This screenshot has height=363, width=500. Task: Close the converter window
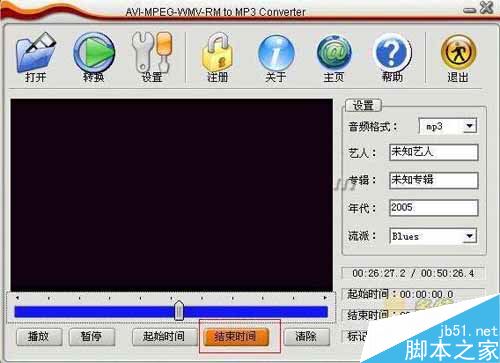(x=487, y=7)
